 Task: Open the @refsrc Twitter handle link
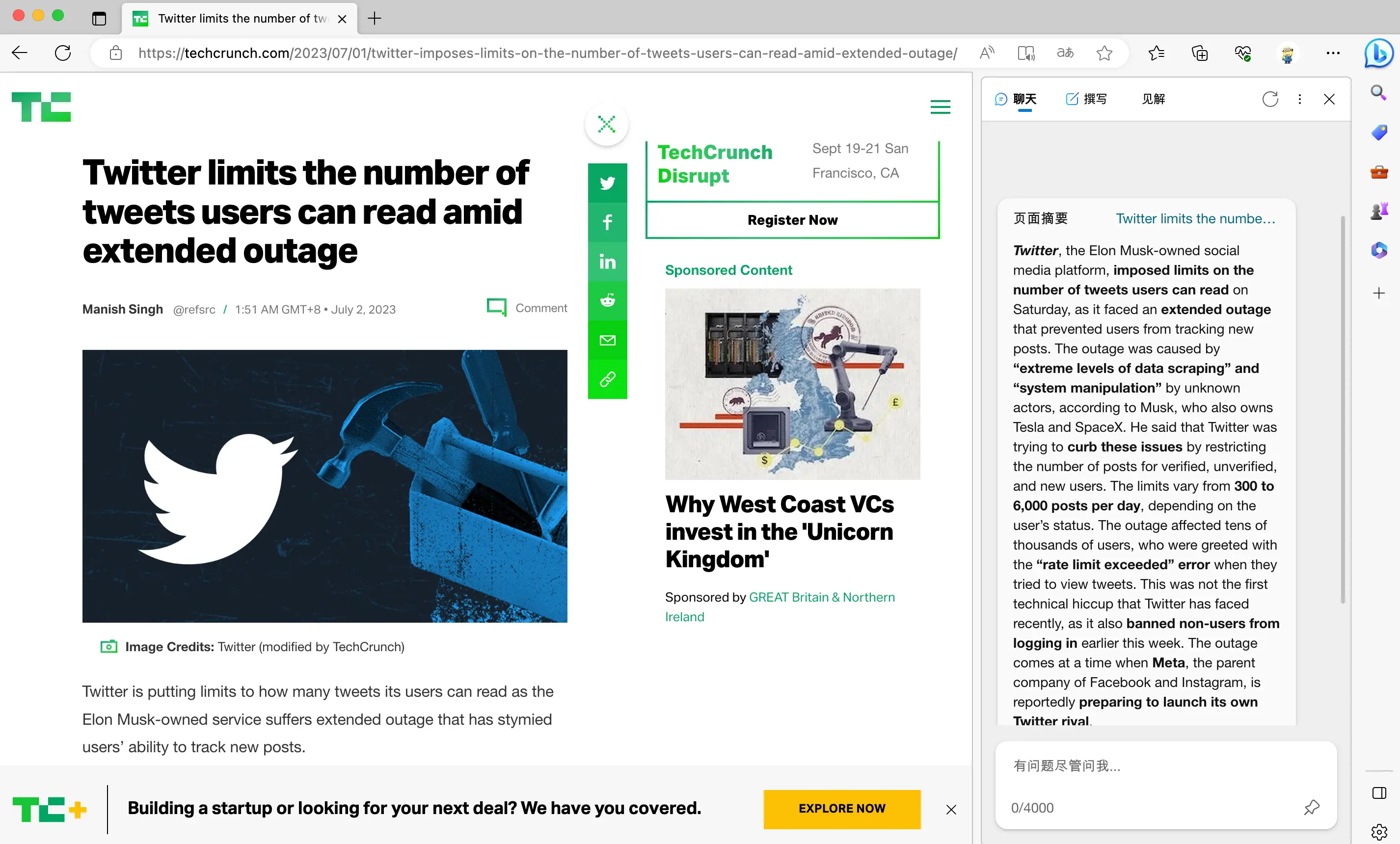click(x=194, y=310)
